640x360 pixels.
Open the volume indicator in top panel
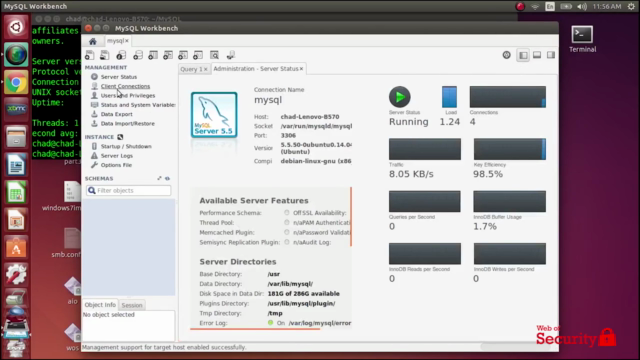tap(582, 7)
